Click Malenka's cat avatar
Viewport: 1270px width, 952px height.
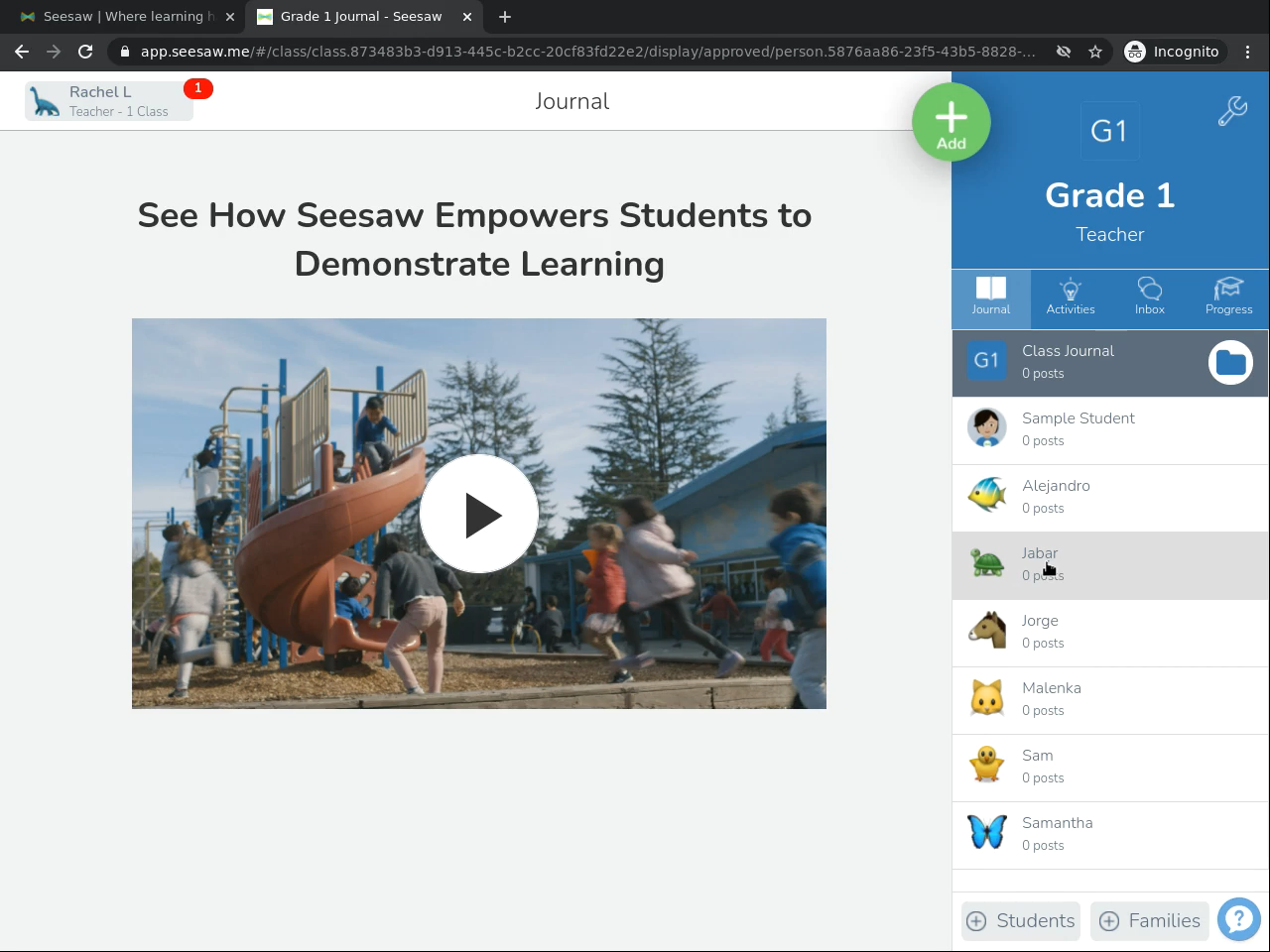[x=987, y=697]
